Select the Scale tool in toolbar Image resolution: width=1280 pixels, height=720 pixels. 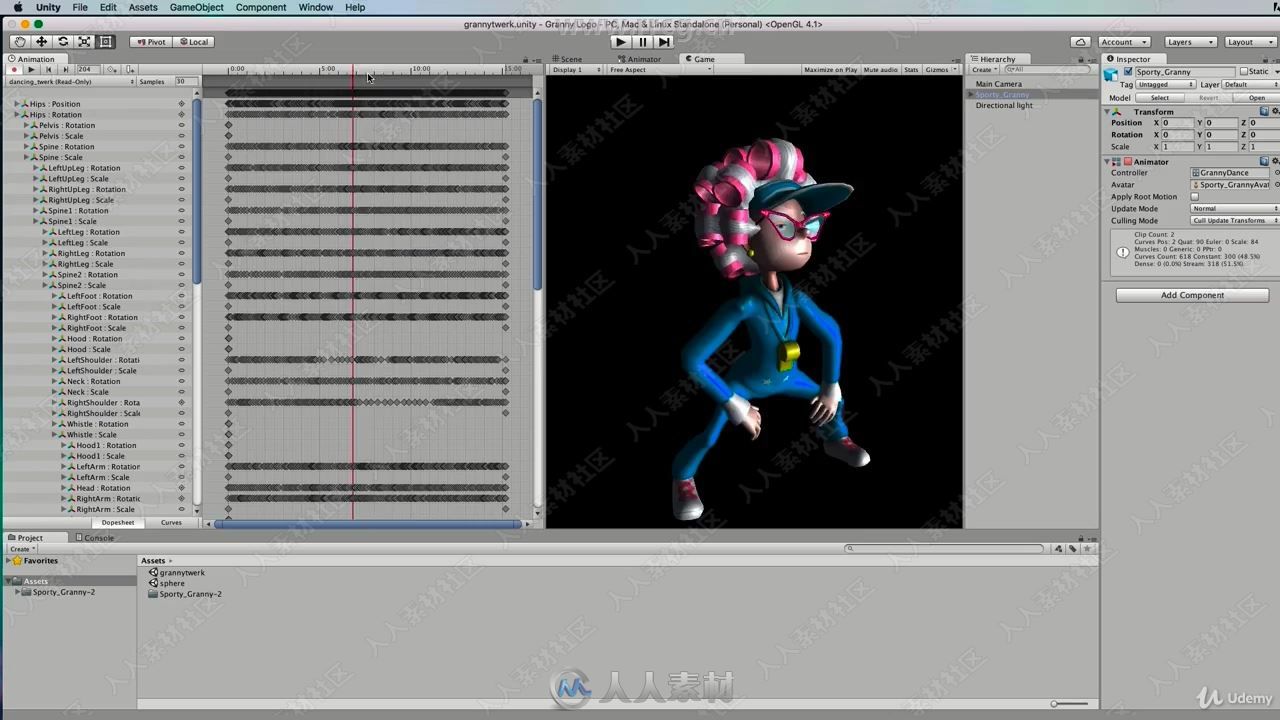[x=84, y=42]
